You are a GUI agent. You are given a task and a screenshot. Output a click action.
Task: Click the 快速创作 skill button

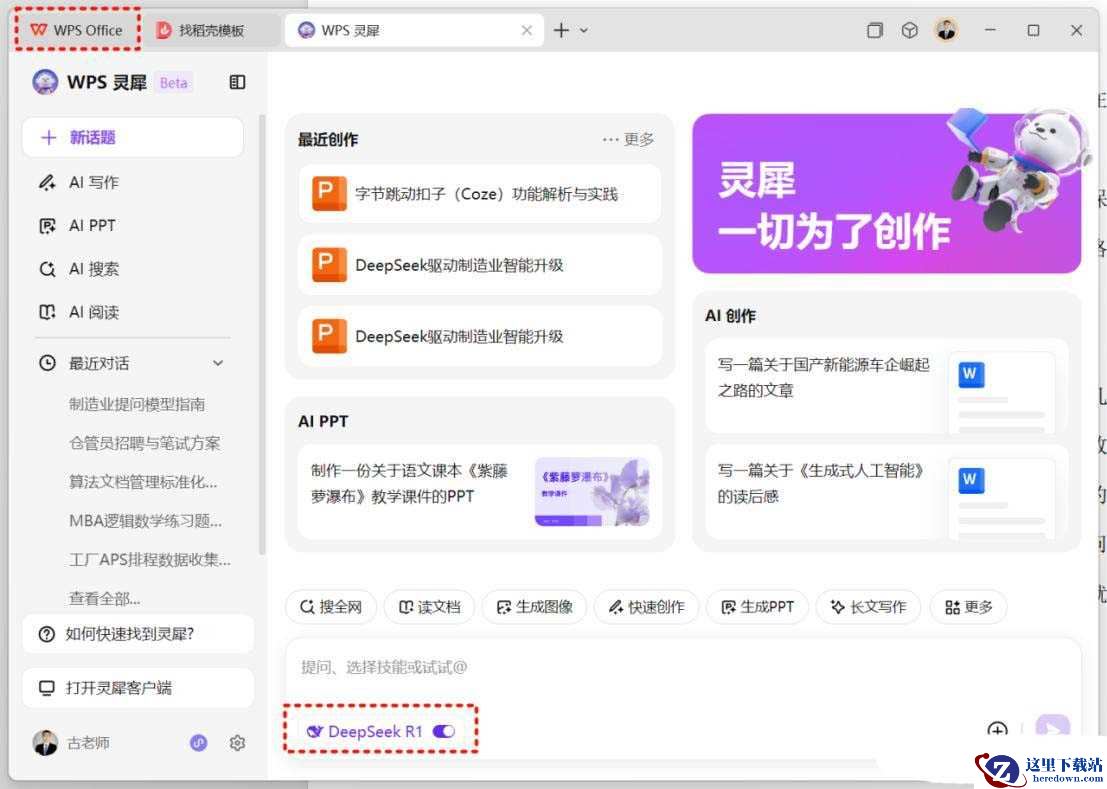click(x=647, y=607)
